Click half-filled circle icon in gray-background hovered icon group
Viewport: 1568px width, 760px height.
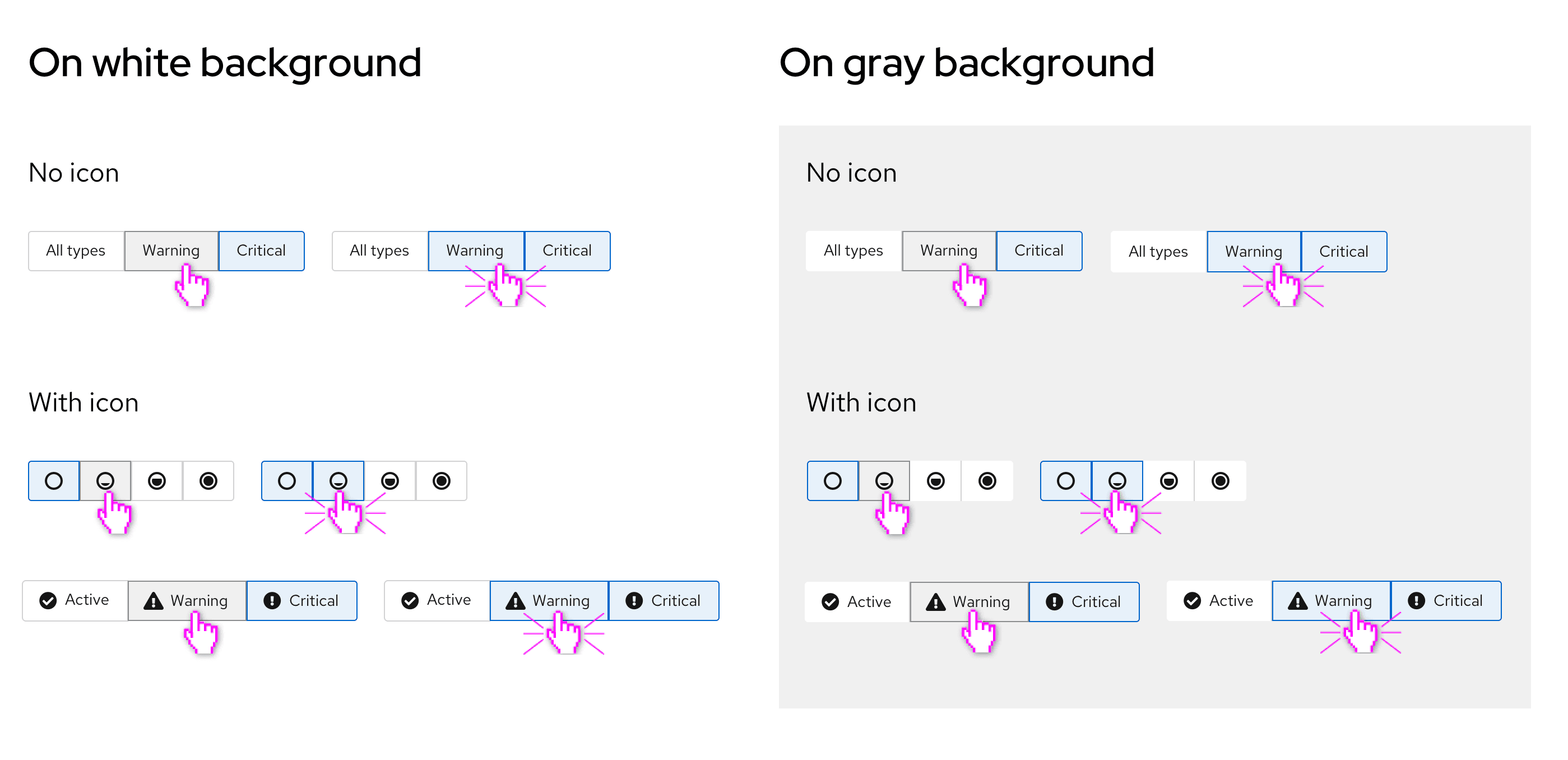click(935, 481)
